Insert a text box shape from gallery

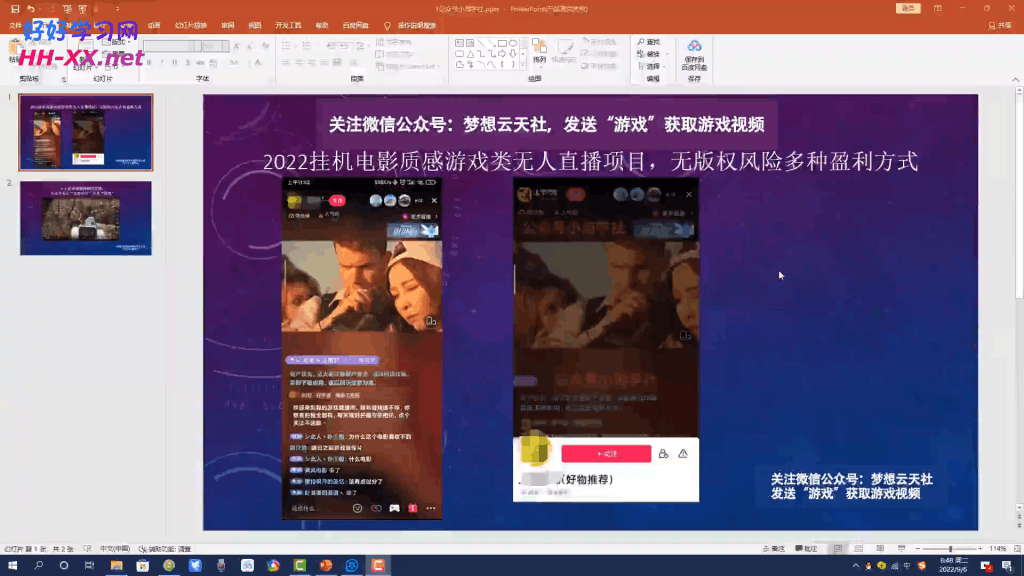[x=460, y=43]
